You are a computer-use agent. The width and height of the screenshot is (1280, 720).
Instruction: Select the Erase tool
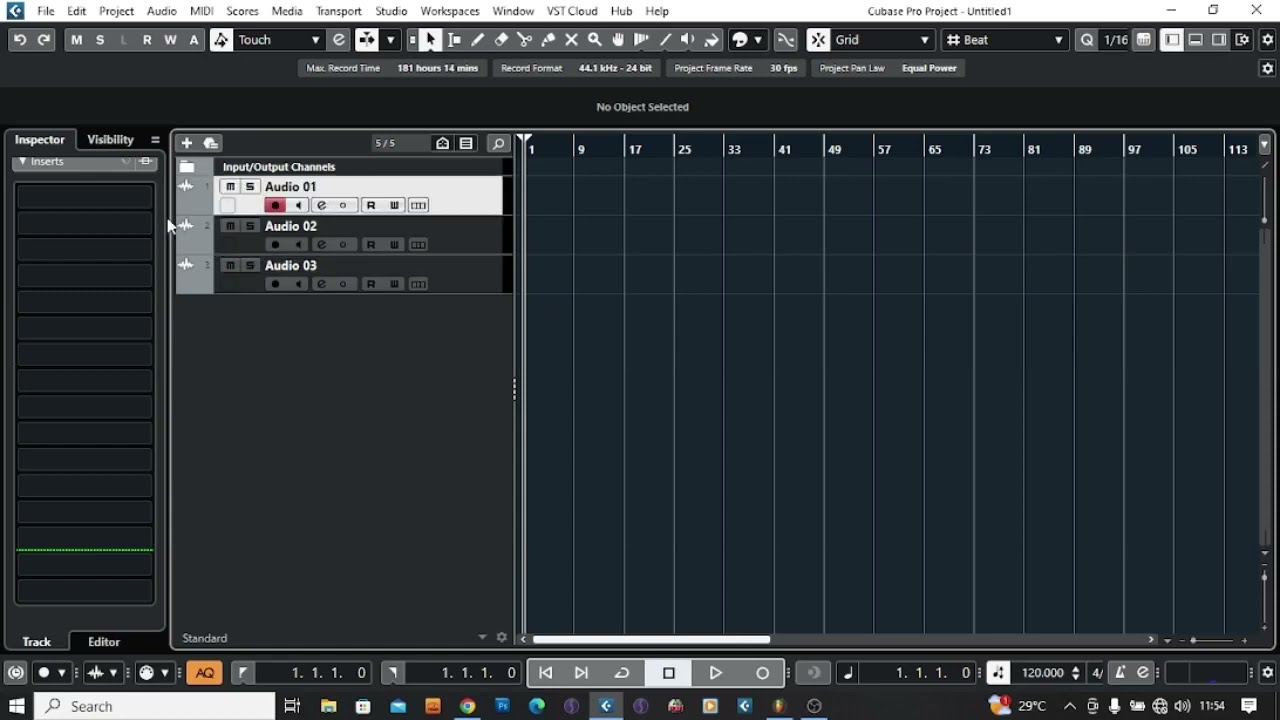point(501,40)
